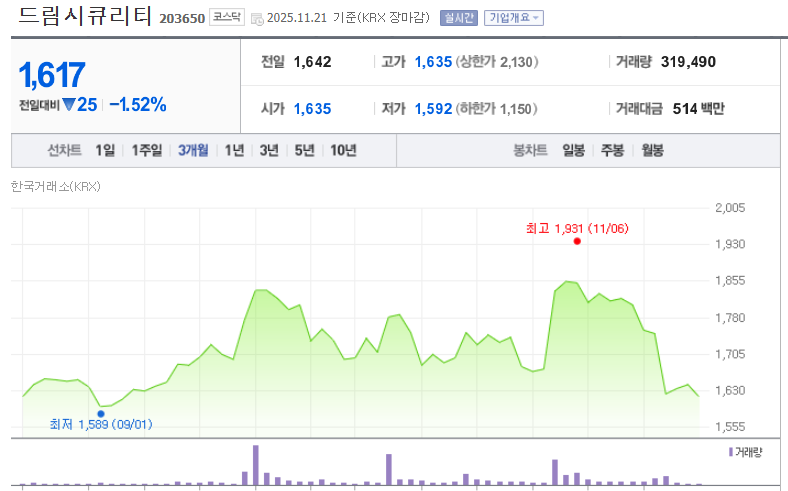The image size is (788, 491).
Task: Click the current price 1,617
Action: tap(52, 75)
